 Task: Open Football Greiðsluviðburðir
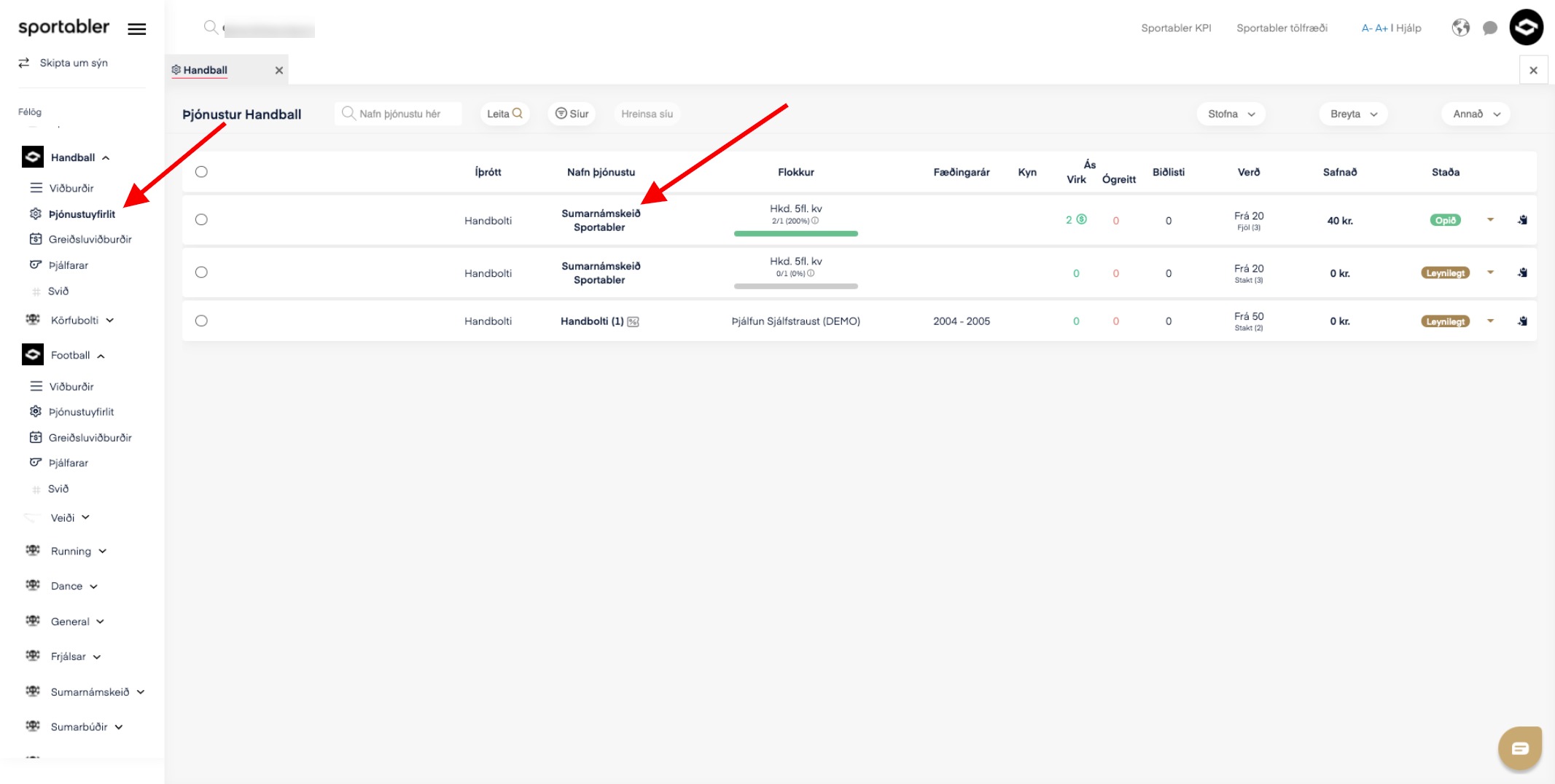click(x=90, y=438)
